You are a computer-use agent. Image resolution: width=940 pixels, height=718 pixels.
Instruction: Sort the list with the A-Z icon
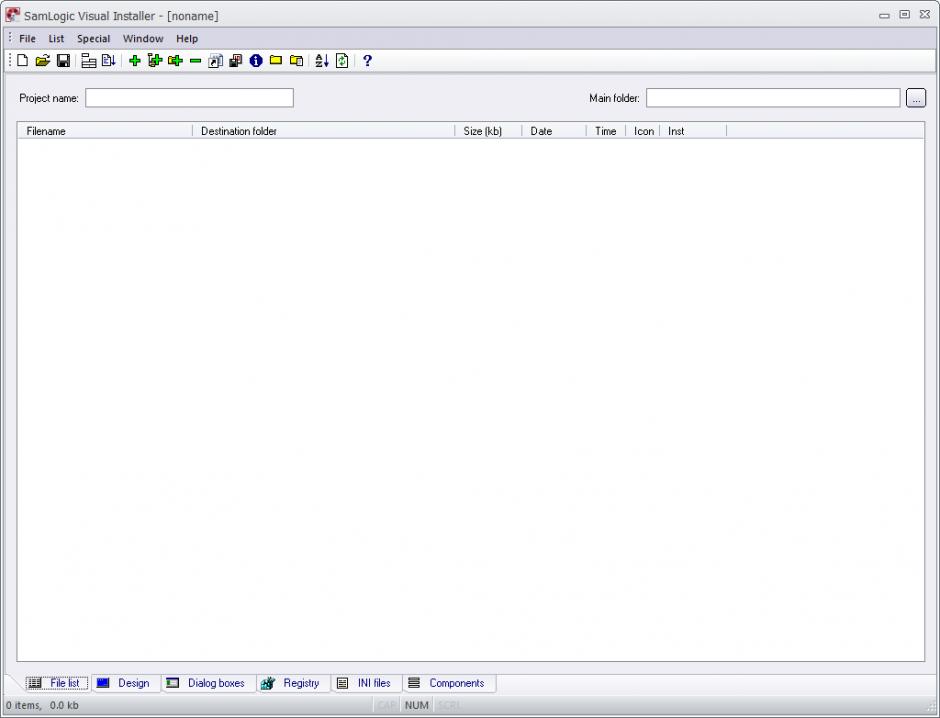(322, 61)
